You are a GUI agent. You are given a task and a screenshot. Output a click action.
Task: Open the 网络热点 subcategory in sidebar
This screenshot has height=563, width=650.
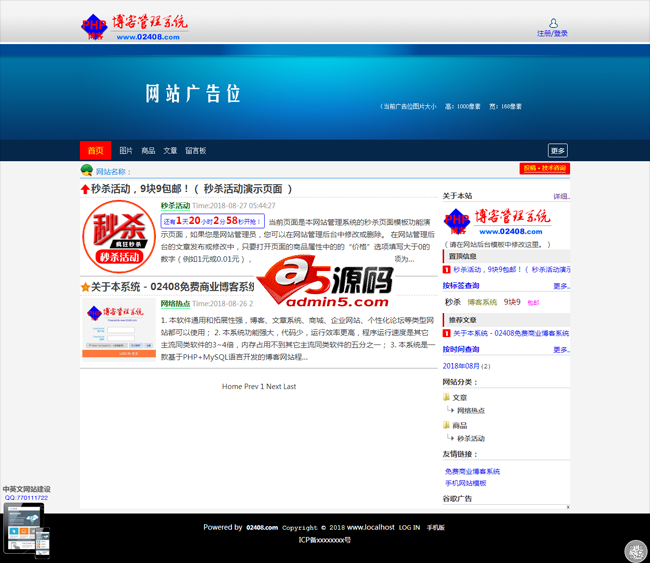[x=471, y=410]
